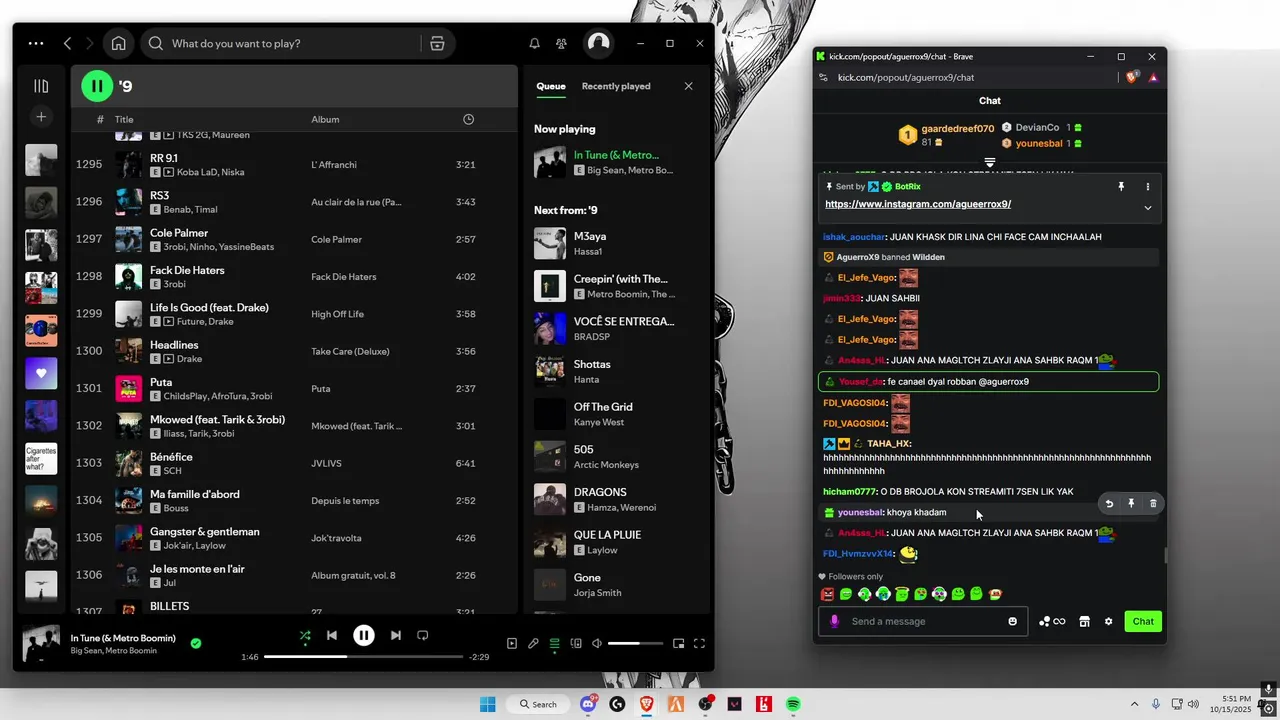Screen dimensions: 1280x720
Task: Open Kick chat settings gear
Action: (1108, 621)
